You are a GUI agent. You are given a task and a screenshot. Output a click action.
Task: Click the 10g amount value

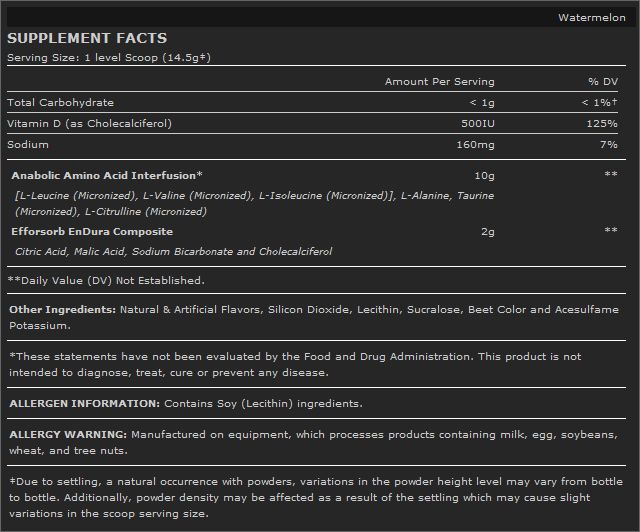coord(484,175)
